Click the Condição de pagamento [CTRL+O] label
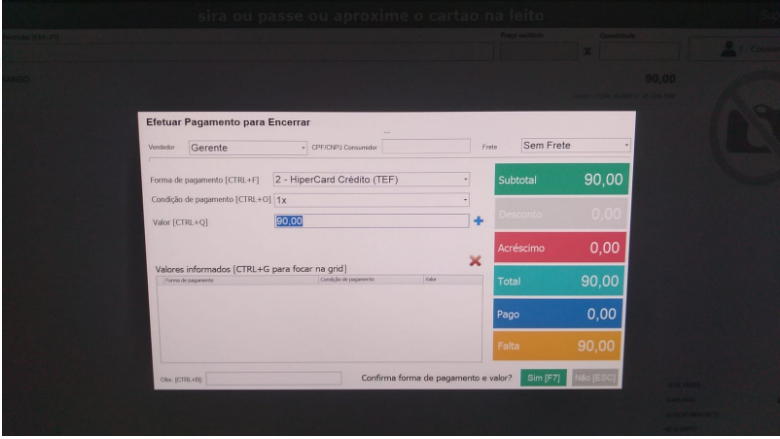 pos(211,199)
